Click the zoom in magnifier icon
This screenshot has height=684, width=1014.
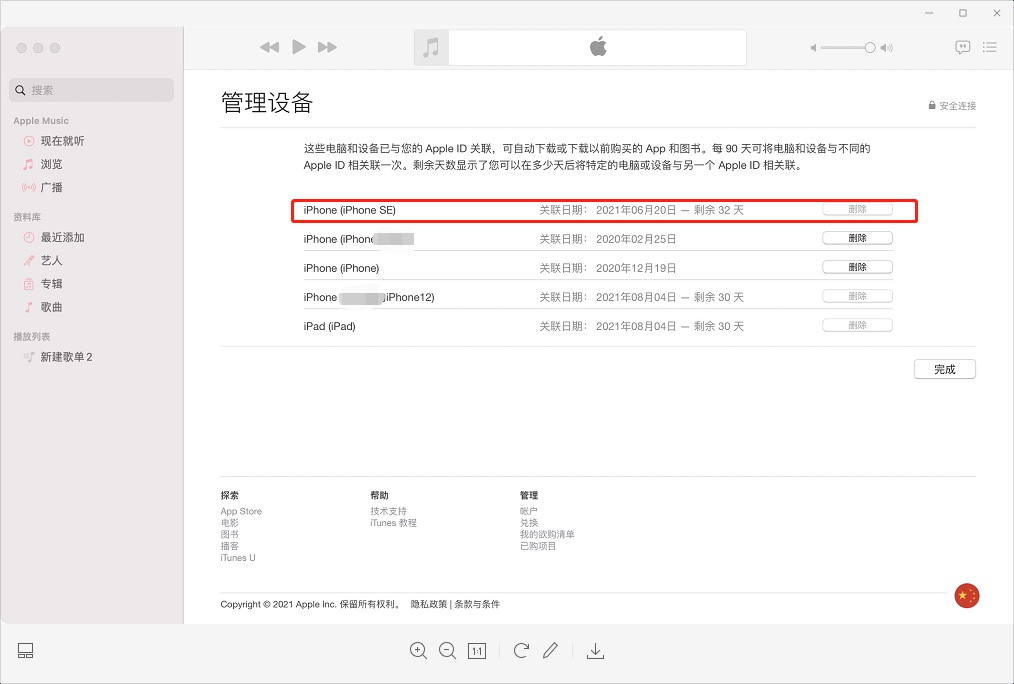tap(418, 651)
